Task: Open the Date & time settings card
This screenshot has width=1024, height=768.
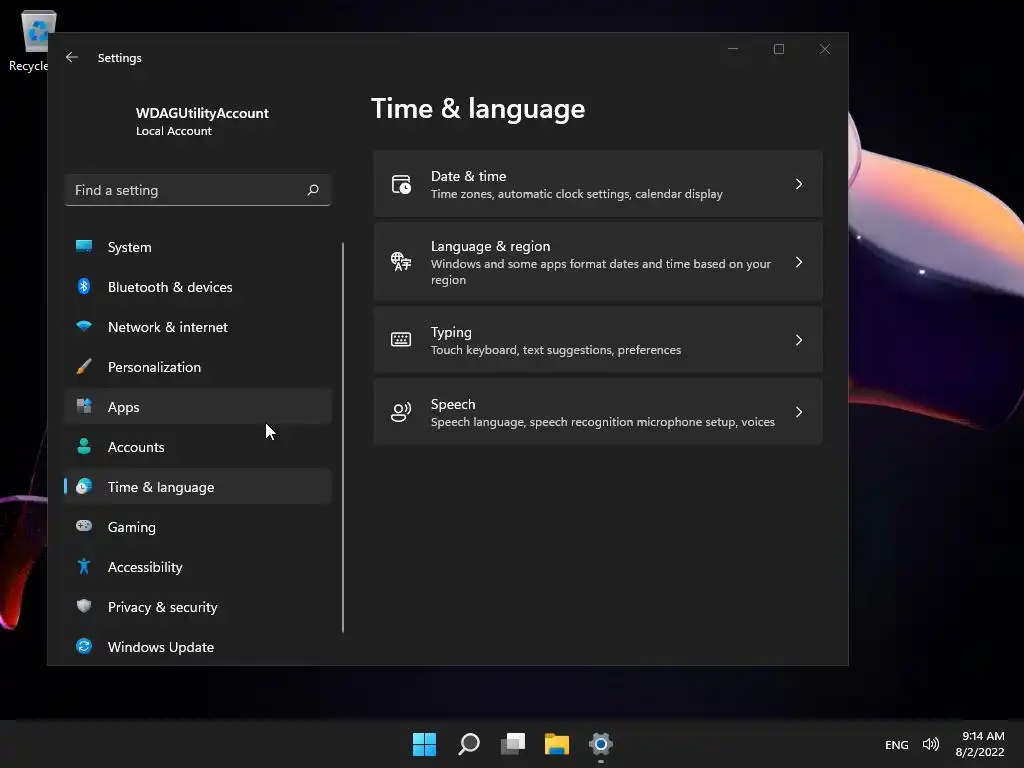Action: click(x=598, y=184)
